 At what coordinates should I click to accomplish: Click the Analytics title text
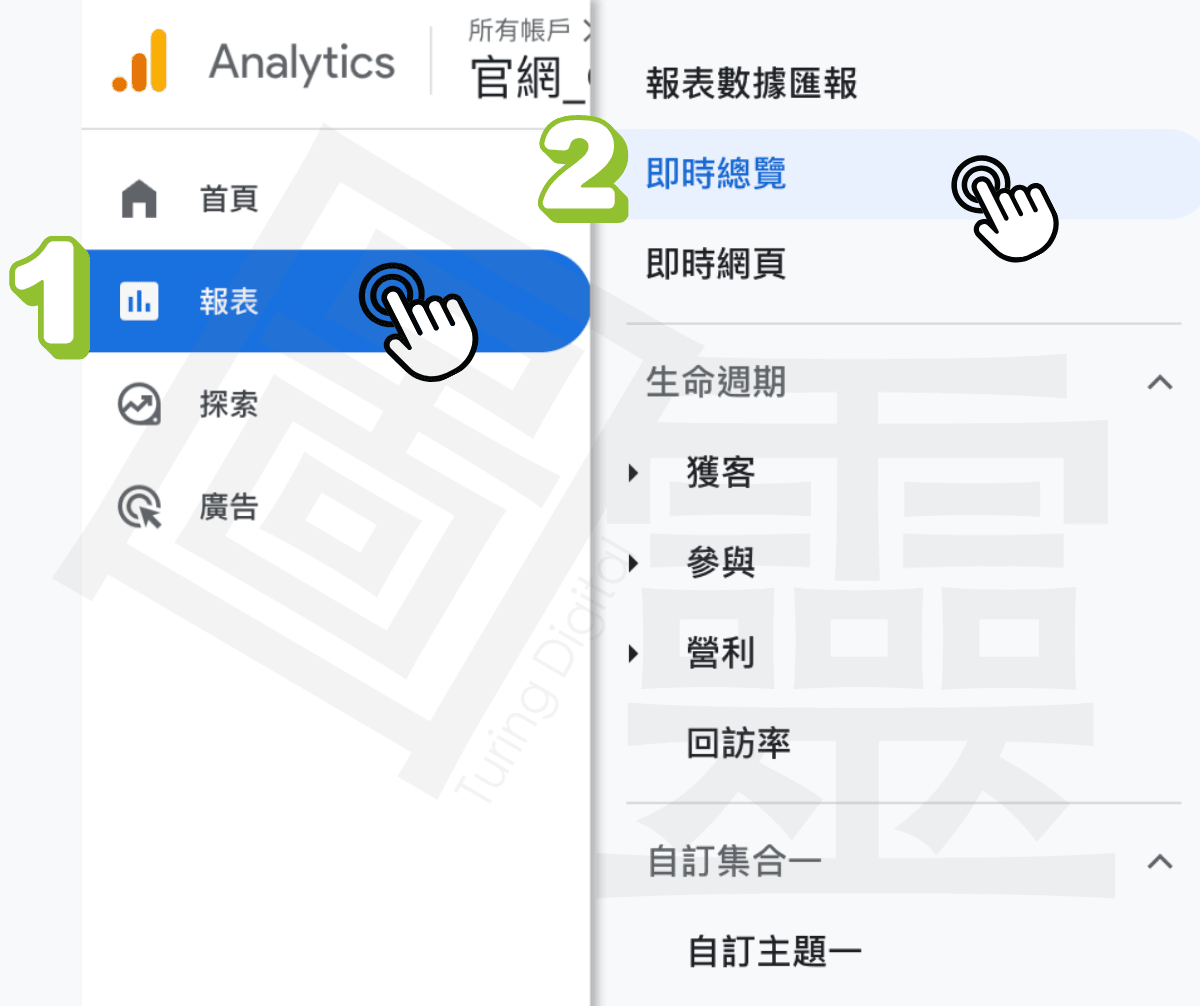(302, 62)
